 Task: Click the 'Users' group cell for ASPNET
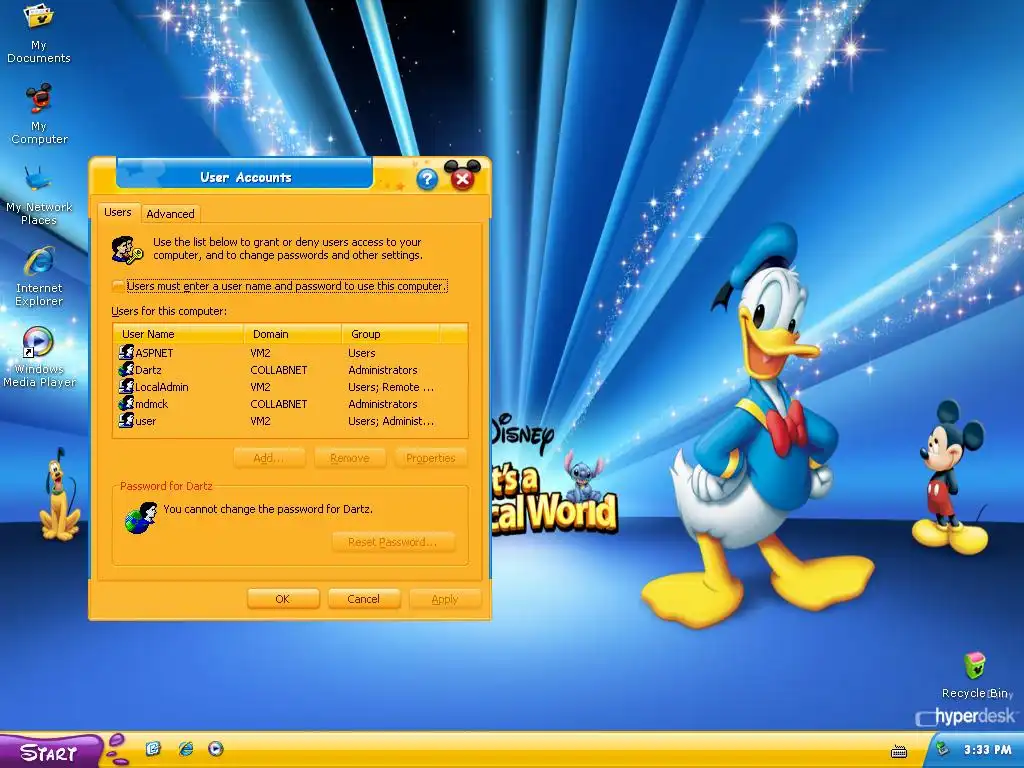point(362,353)
